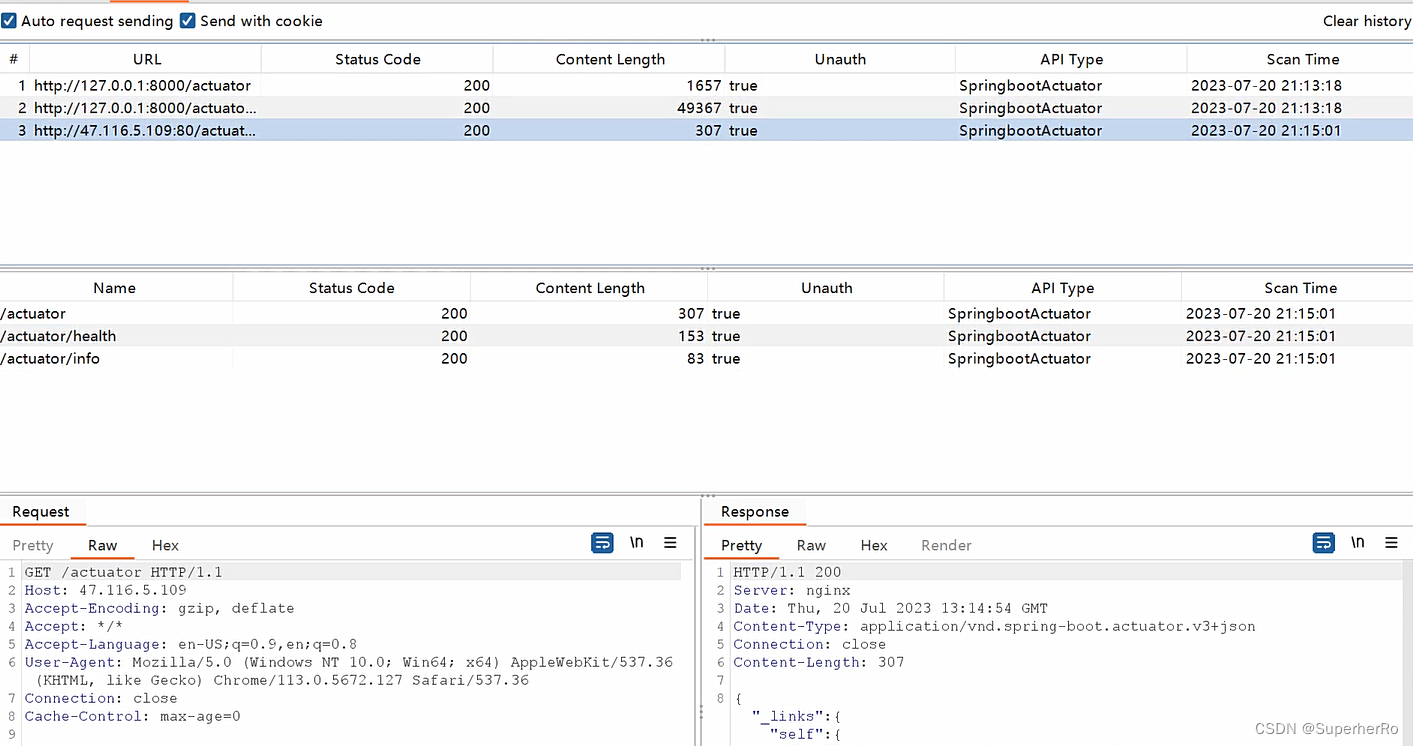Screen dimensions: 1413x746
Task: Sort top table by Status Code header
Action: 378,59
